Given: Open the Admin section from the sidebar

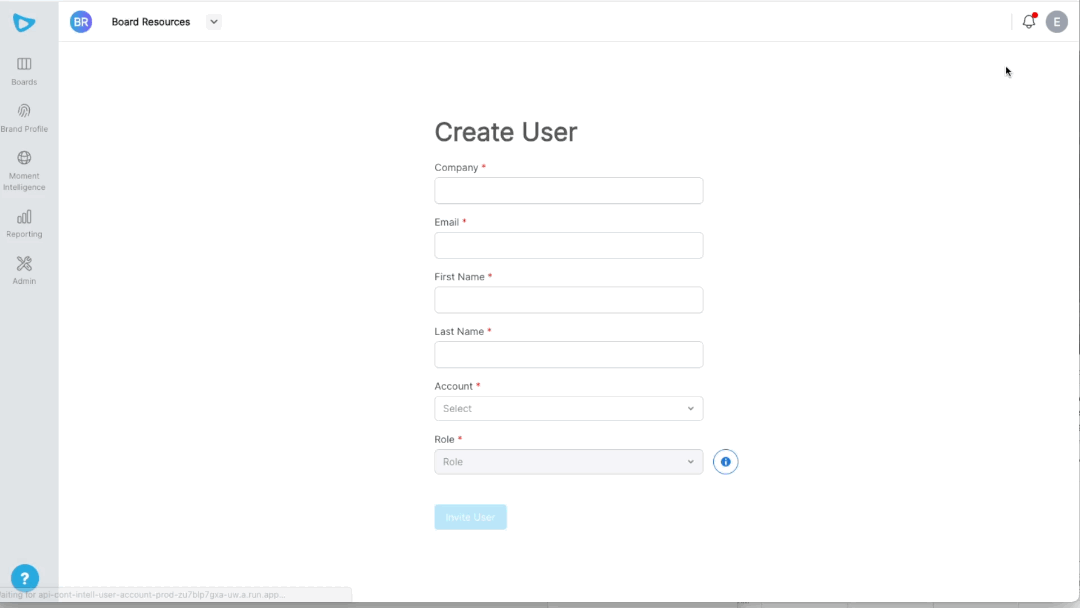Looking at the screenshot, I should pos(23,264).
